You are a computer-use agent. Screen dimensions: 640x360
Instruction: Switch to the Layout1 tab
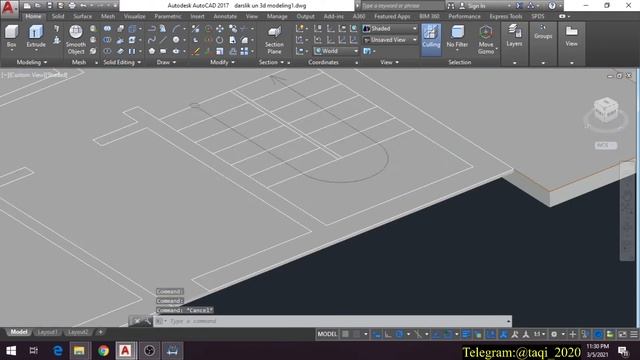coord(47,332)
